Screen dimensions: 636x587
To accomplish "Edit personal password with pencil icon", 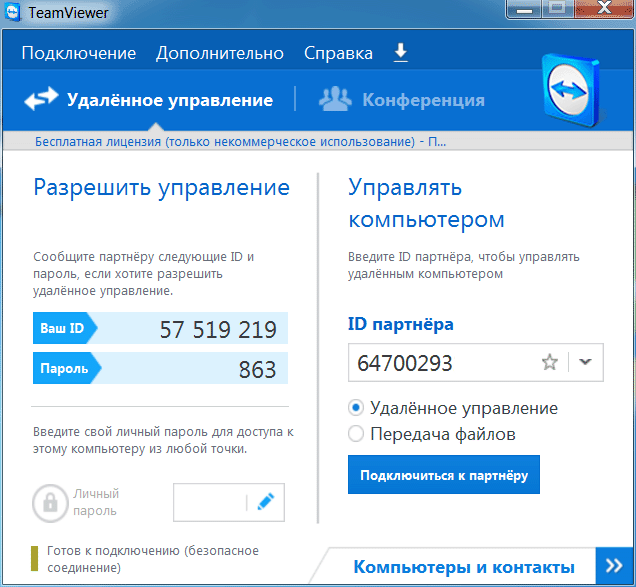I will click(266, 502).
